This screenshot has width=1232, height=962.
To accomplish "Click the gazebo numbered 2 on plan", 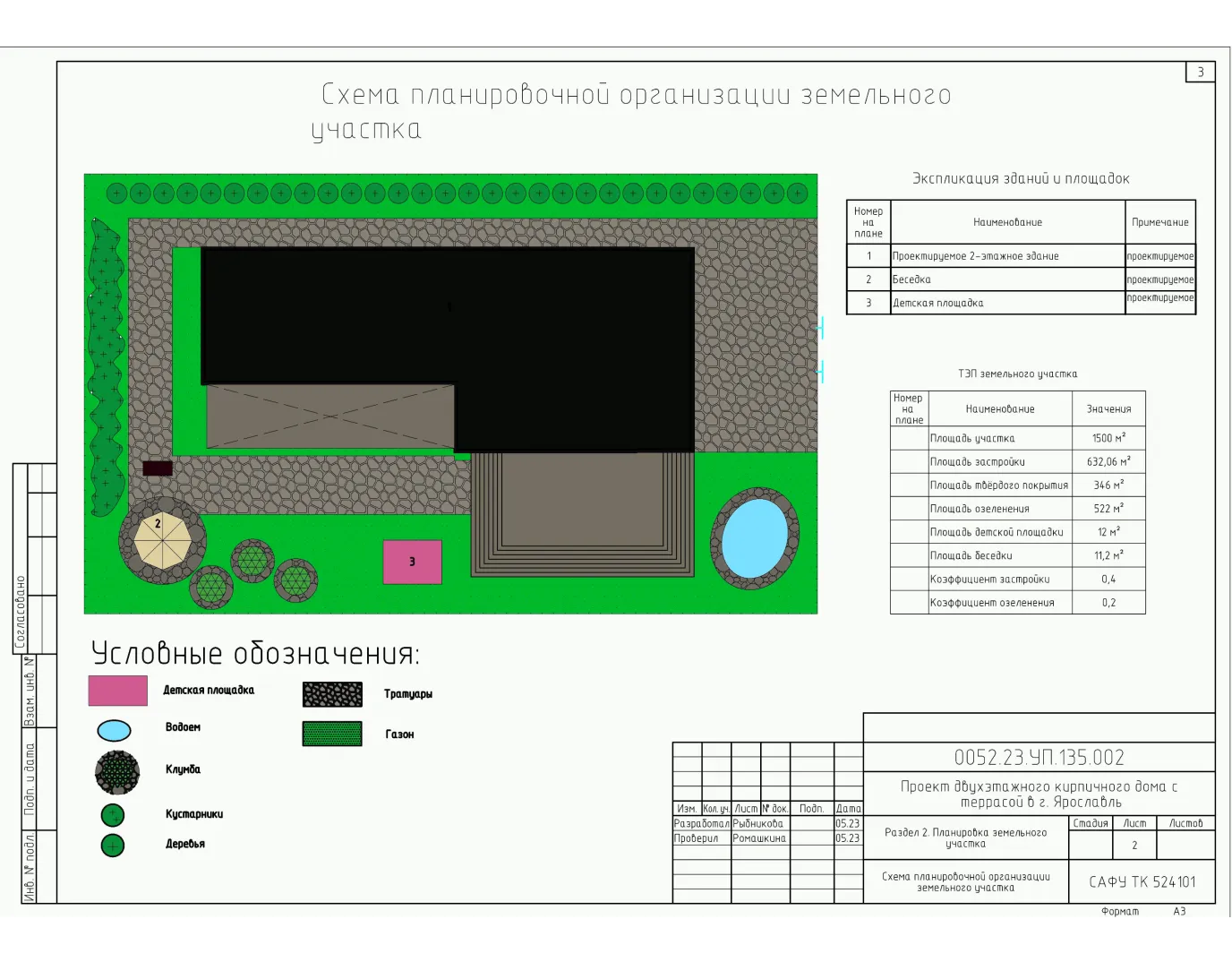I will click(163, 541).
